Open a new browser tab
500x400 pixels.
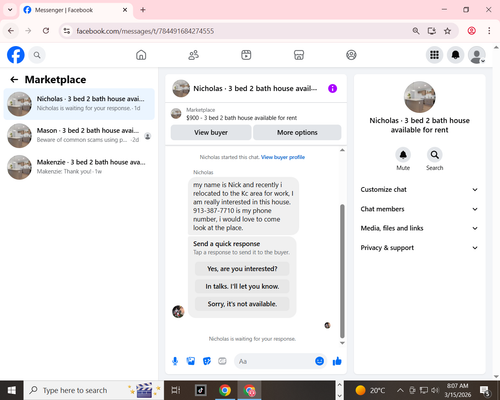(143, 10)
